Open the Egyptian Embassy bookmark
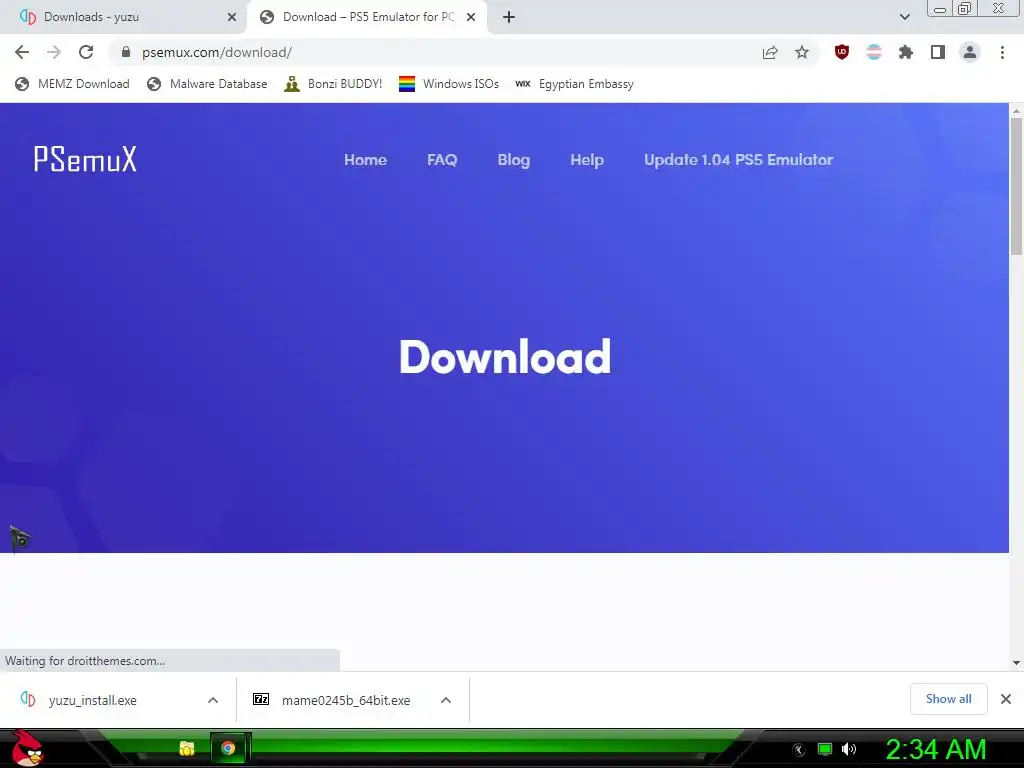Viewport: 1024px width, 768px height. click(x=574, y=84)
